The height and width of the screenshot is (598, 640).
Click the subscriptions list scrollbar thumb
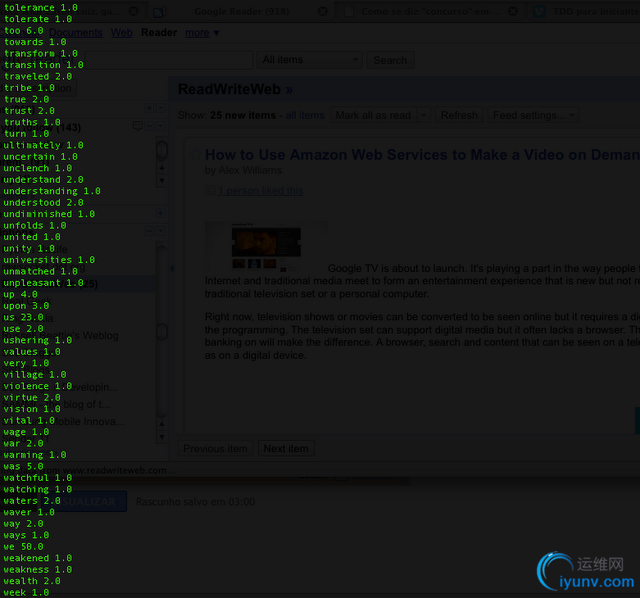coord(162,331)
